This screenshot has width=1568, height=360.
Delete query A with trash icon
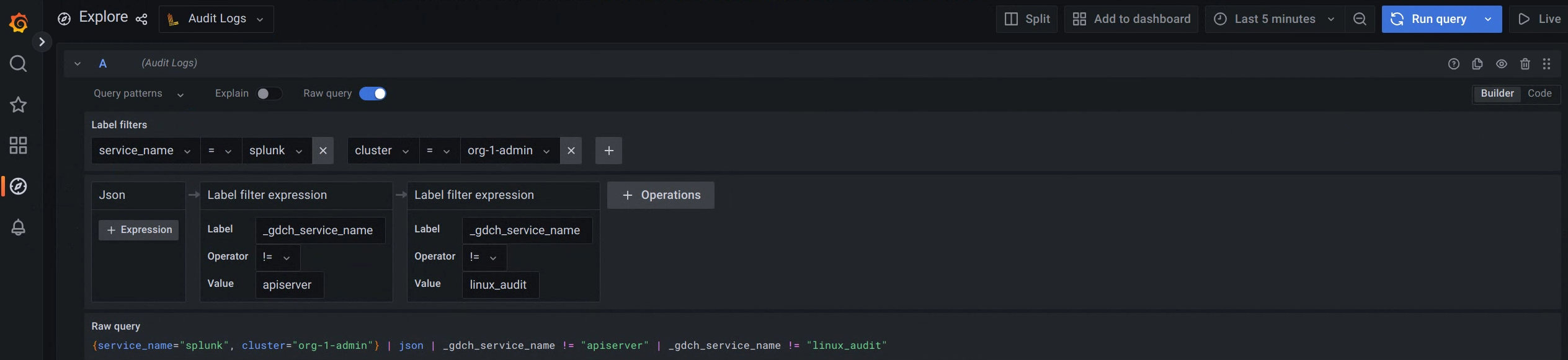pos(1525,64)
